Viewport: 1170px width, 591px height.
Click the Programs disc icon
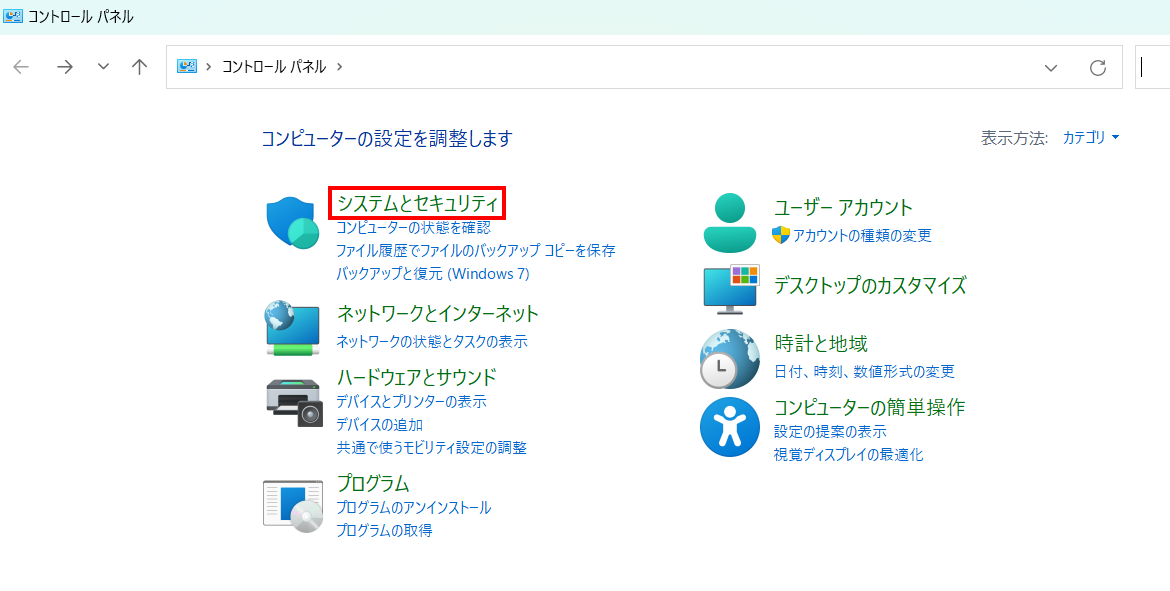click(x=292, y=506)
